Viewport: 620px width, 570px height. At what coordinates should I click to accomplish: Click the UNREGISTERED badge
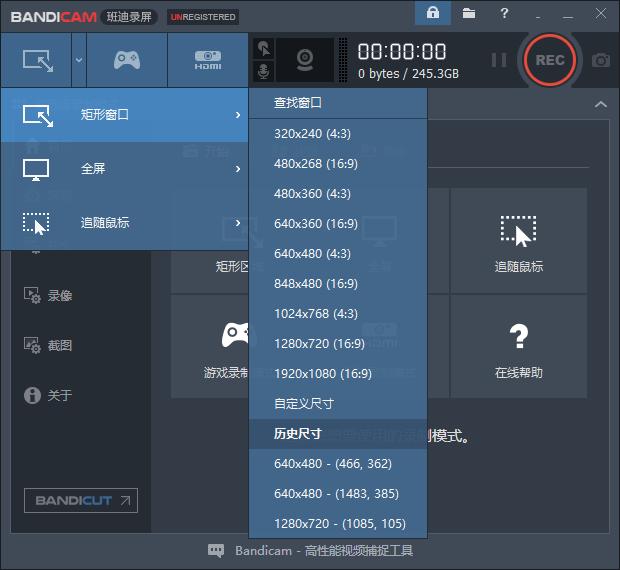(203, 17)
